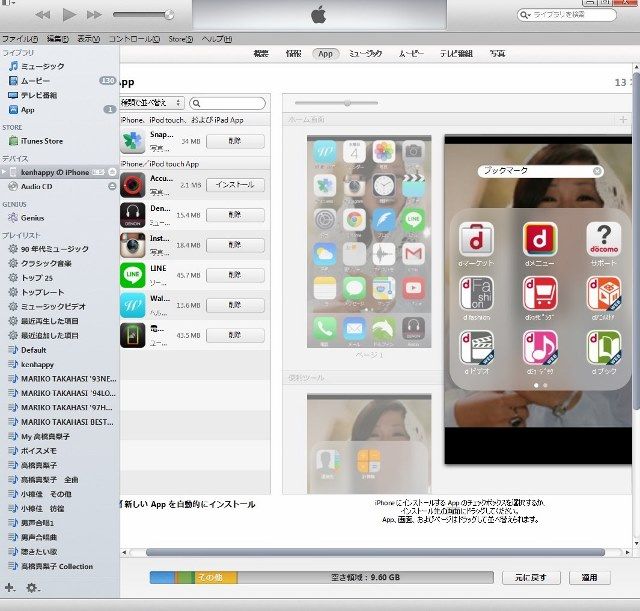Click 削除 button for Snapseed app
The height and width of the screenshot is (611, 640).
click(x=235, y=141)
